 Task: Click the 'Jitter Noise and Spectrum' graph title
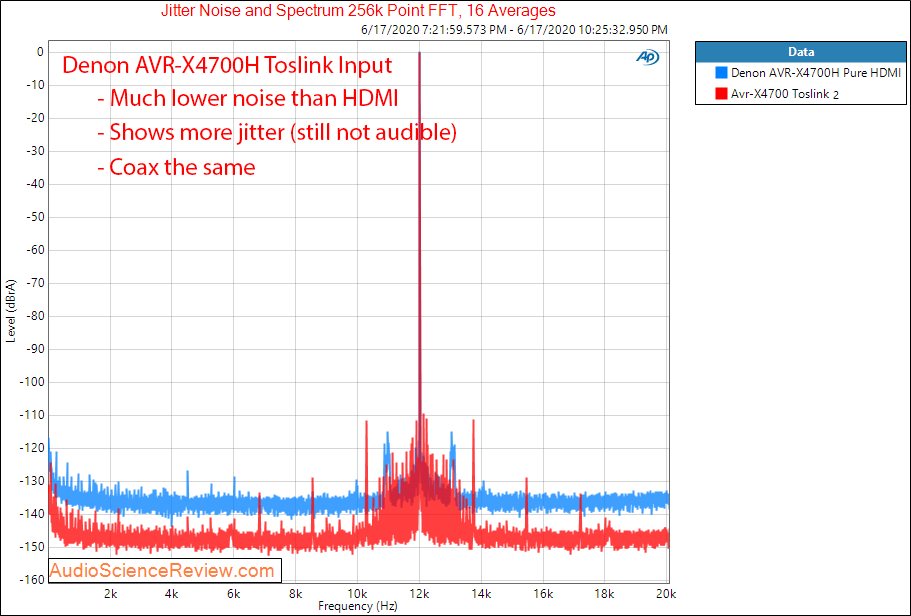pos(358,10)
